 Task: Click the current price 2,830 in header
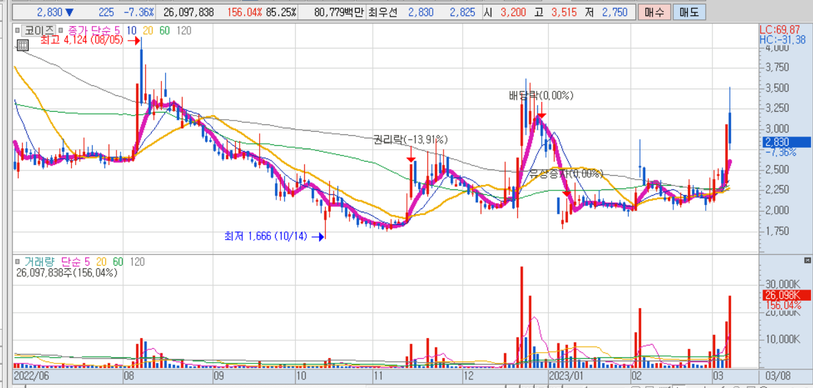pyautogui.click(x=50, y=12)
